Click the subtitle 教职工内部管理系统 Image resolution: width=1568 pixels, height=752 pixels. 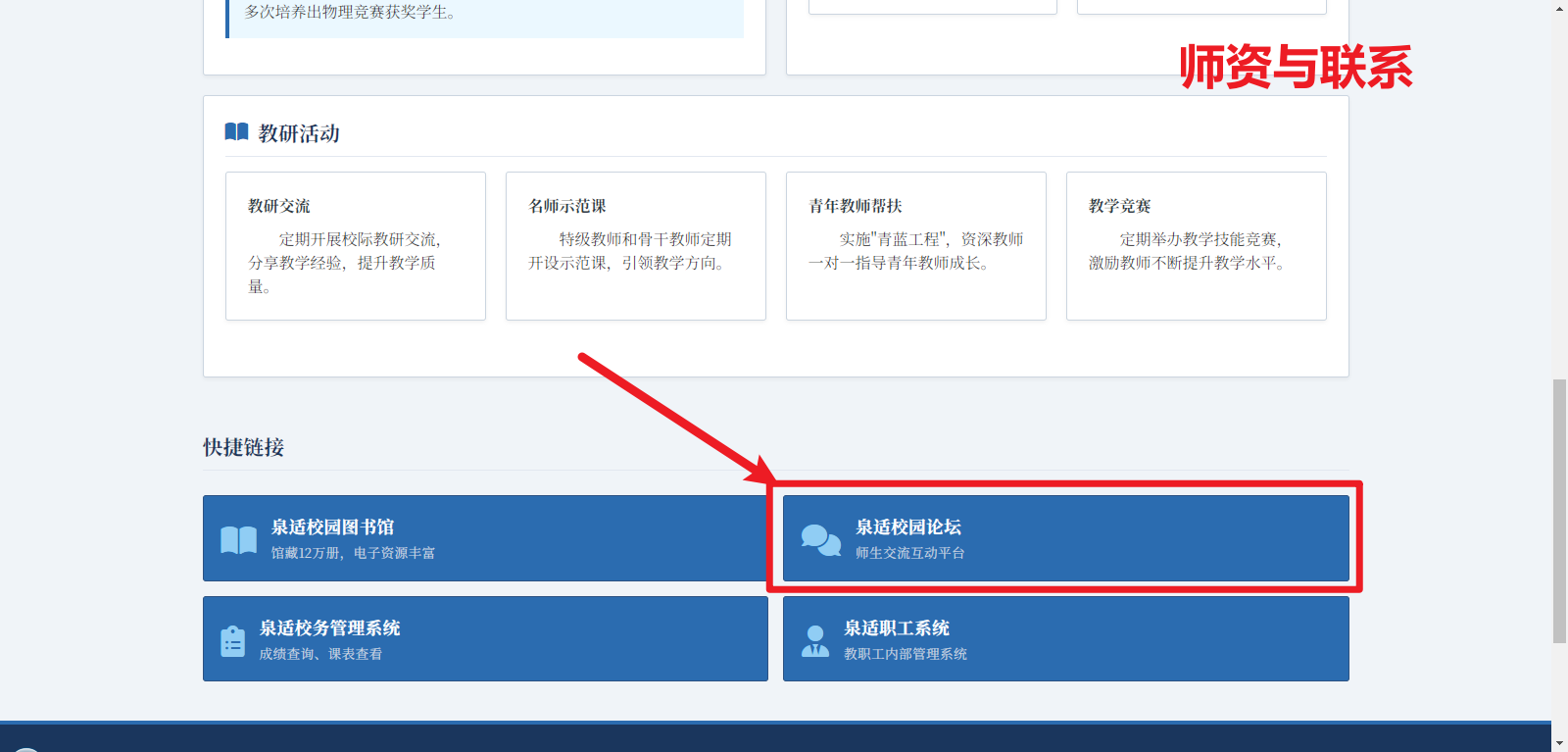click(906, 654)
